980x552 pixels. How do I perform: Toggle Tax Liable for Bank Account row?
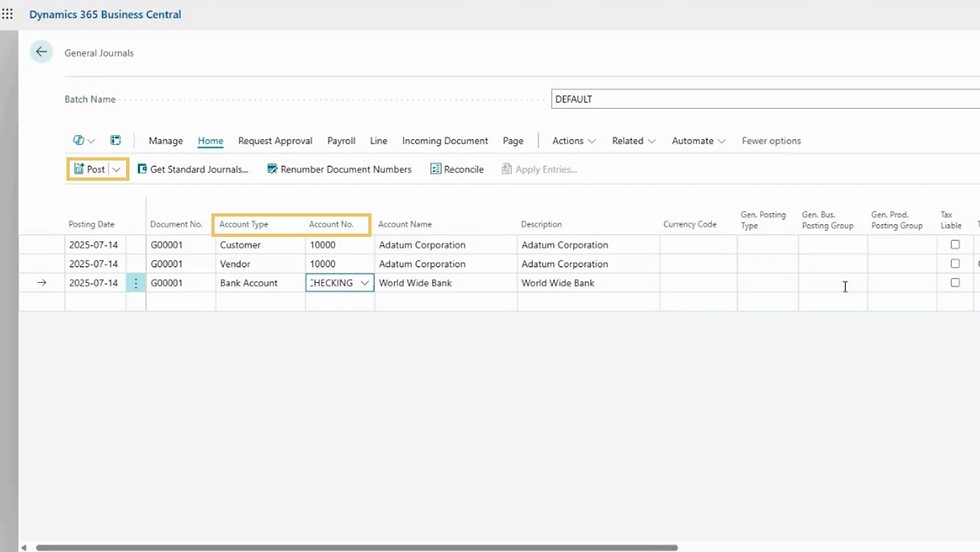[955, 283]
